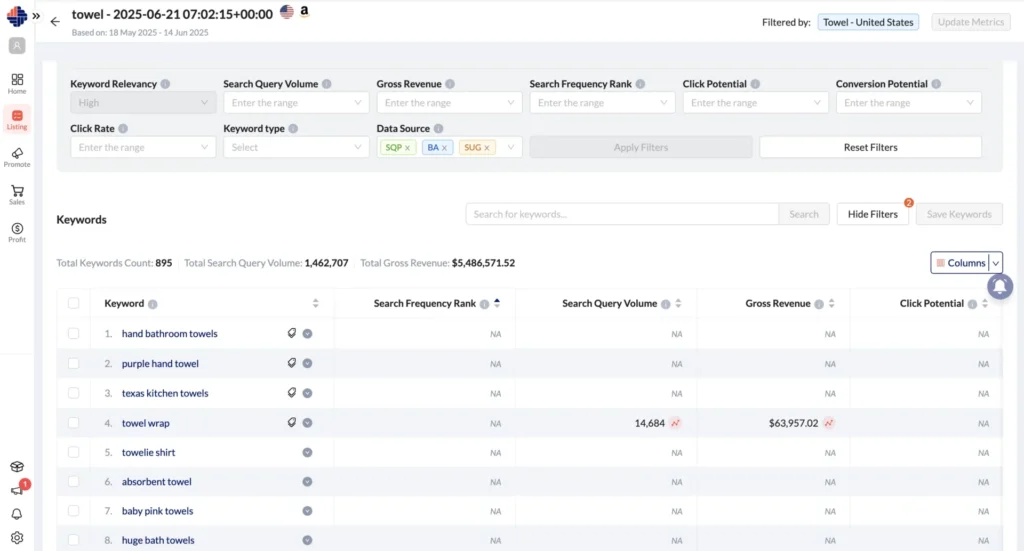The image size is (1024, 551).
Task: Show info for Search Frequency Rank filter
Action: 640,84
